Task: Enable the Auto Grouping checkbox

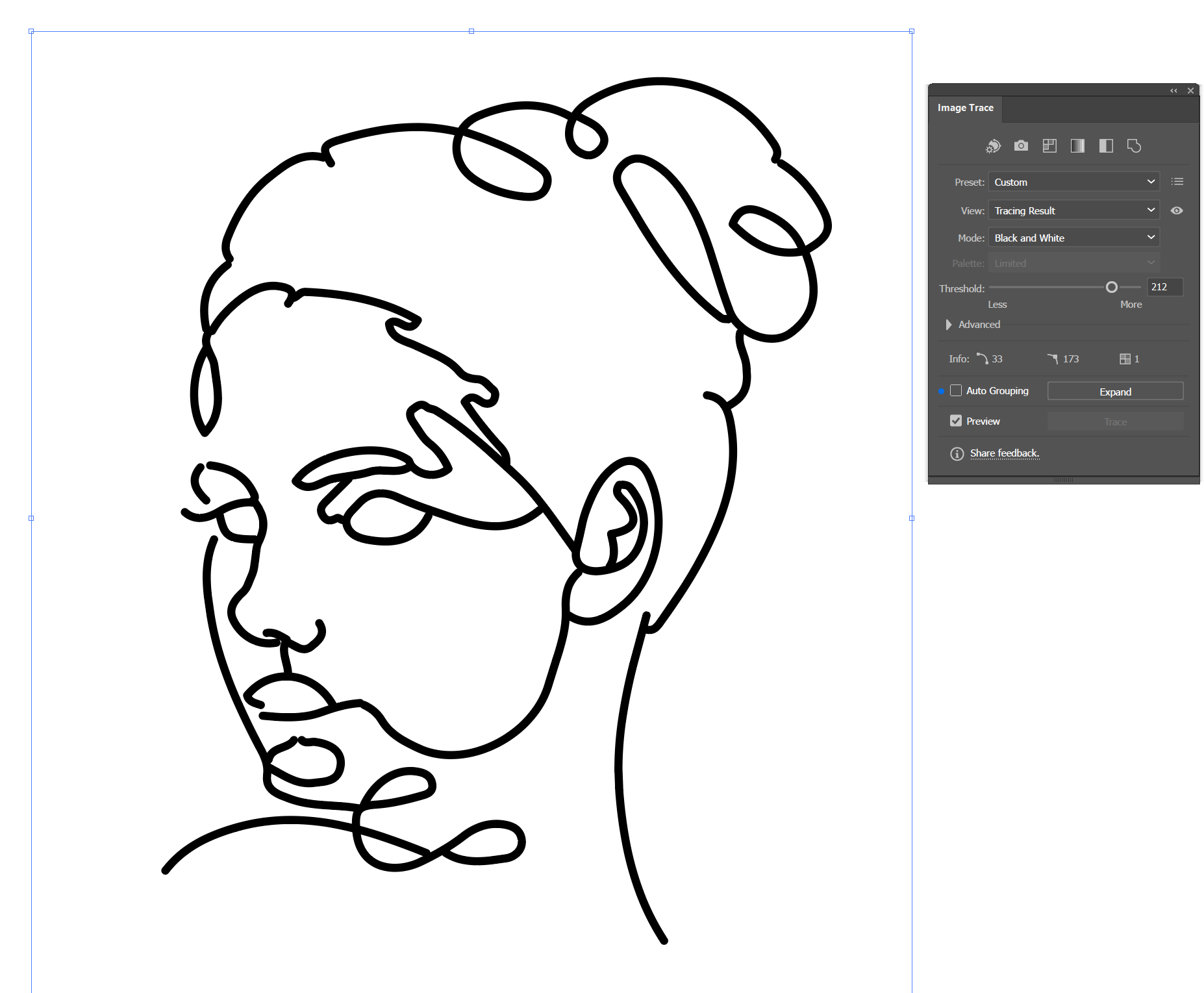Action: (955, 390)
